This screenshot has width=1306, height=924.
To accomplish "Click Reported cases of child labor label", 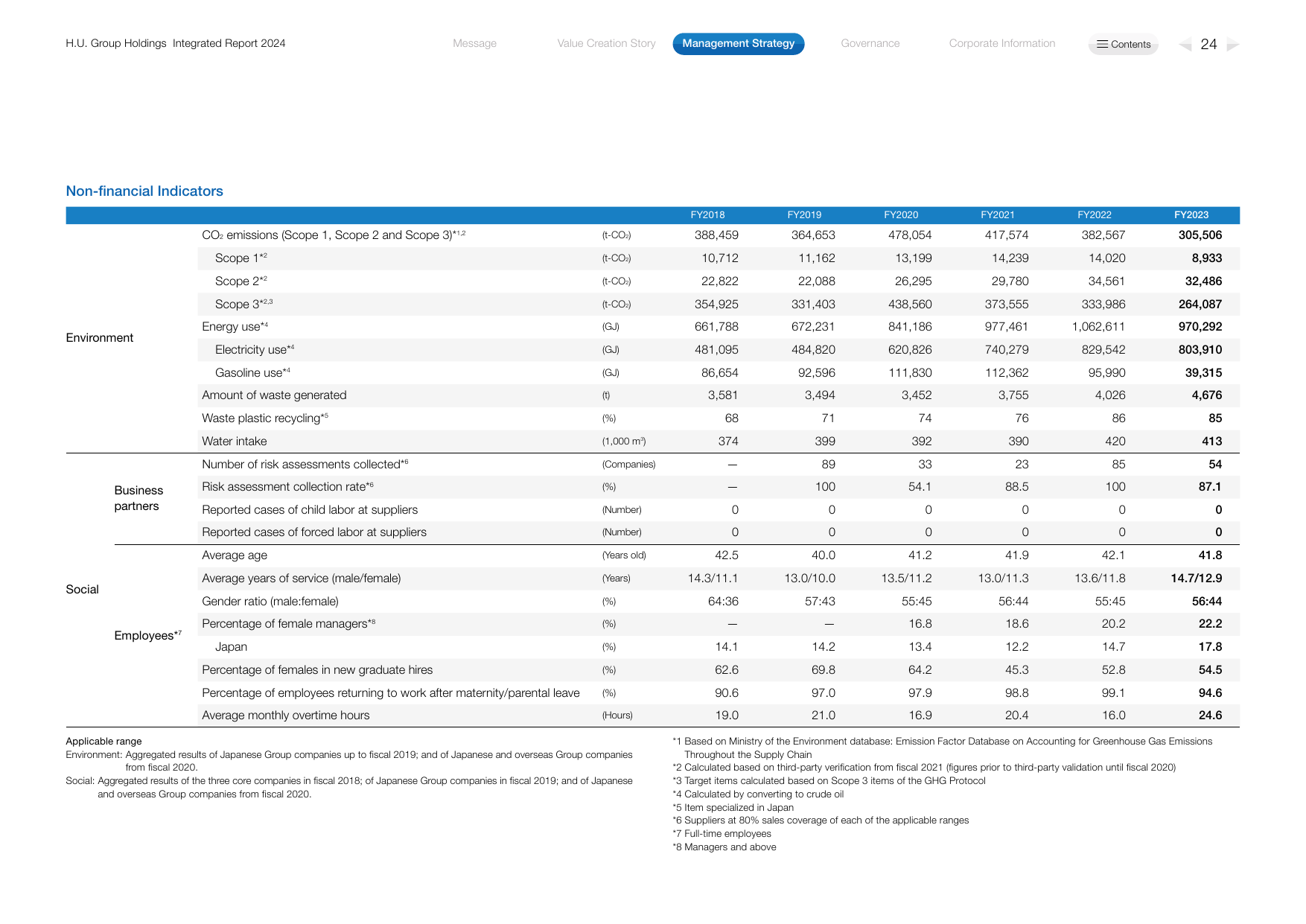I will (310, 510).
